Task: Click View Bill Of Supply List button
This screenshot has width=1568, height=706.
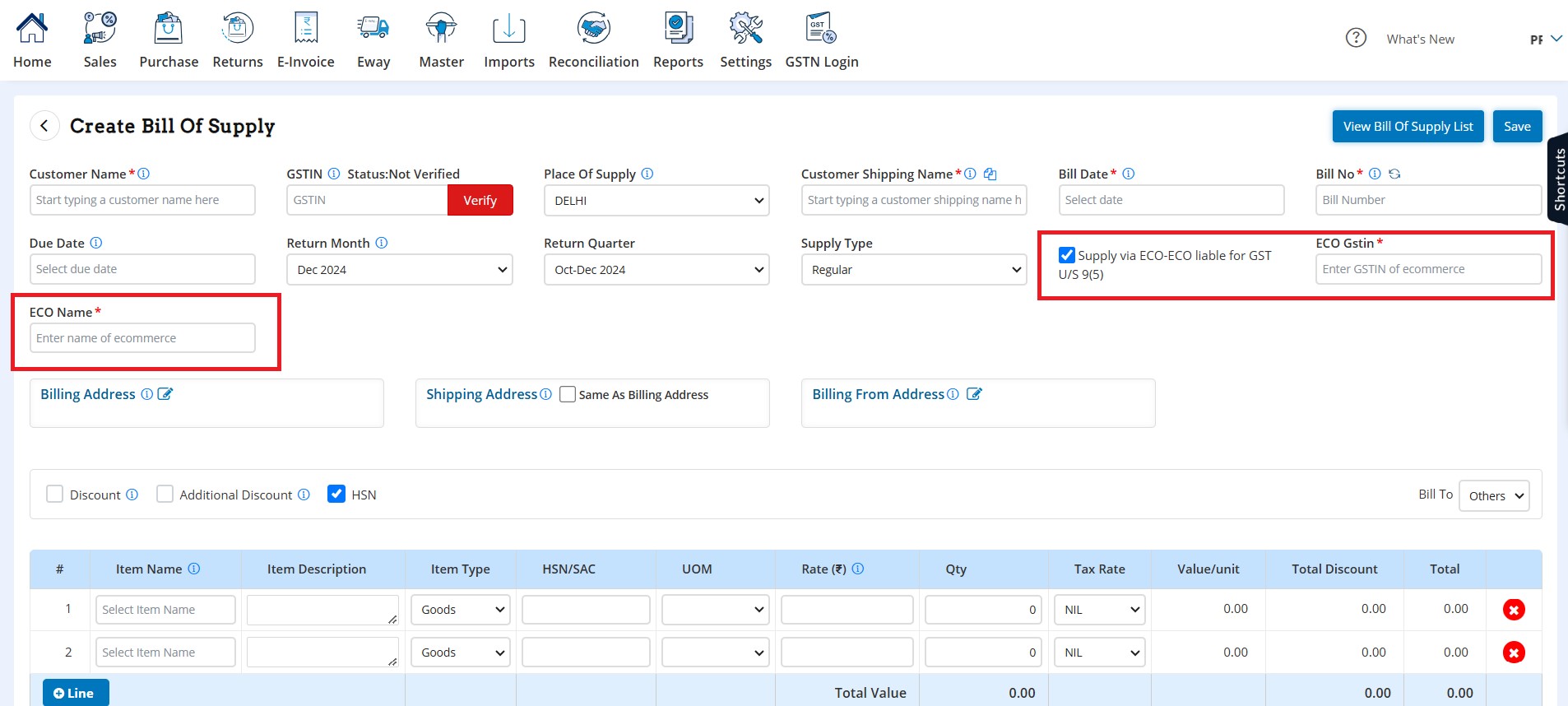Action: (1408, 126)
